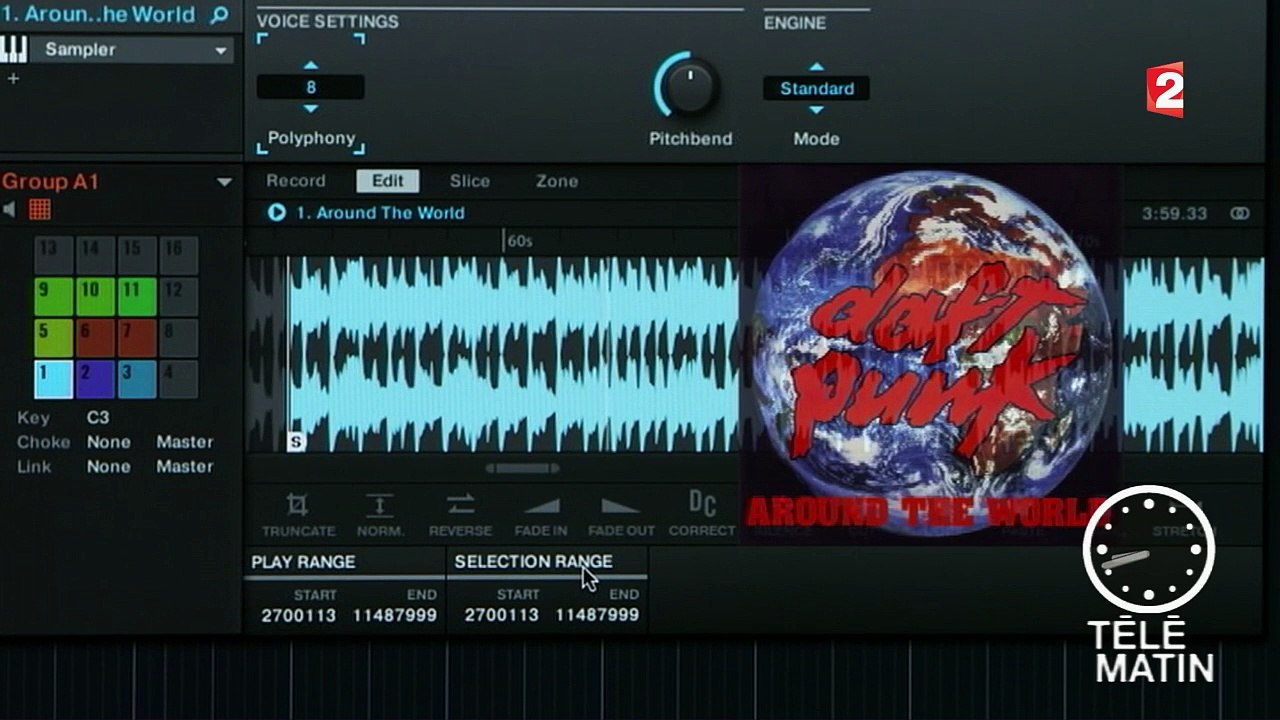
Task: Select blue pad 3
Action: 137,380
